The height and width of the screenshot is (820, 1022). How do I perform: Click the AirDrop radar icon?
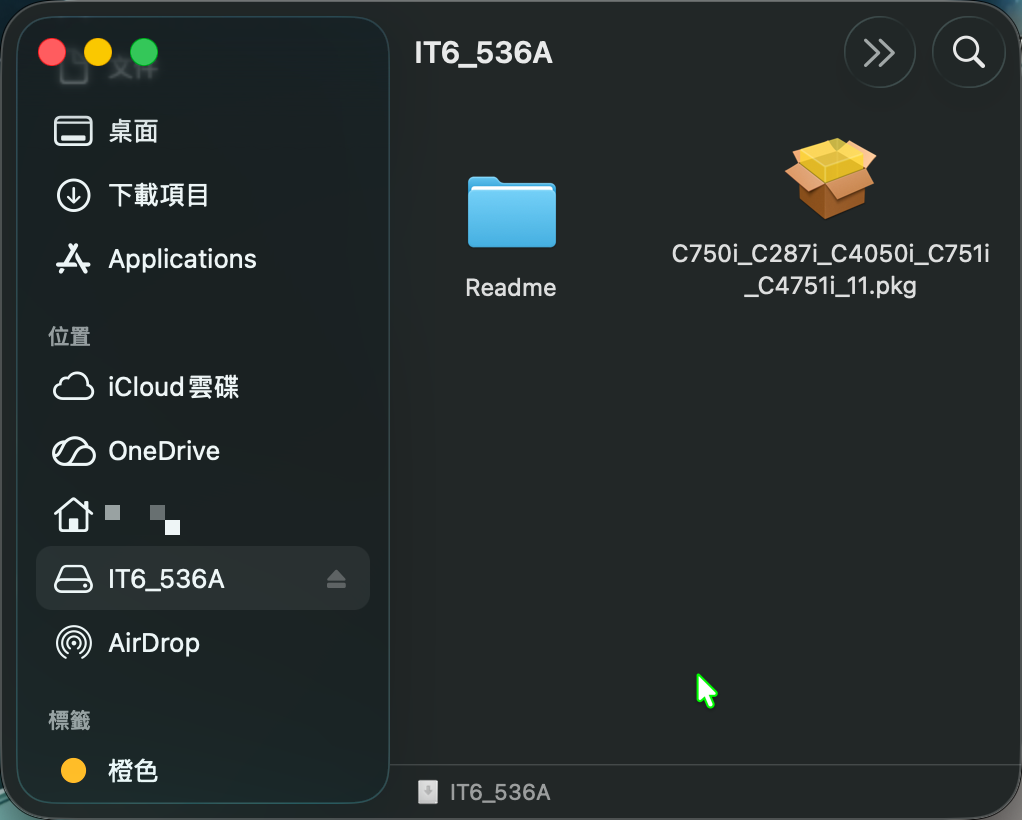pyautogui.click(x=74, y=643)
